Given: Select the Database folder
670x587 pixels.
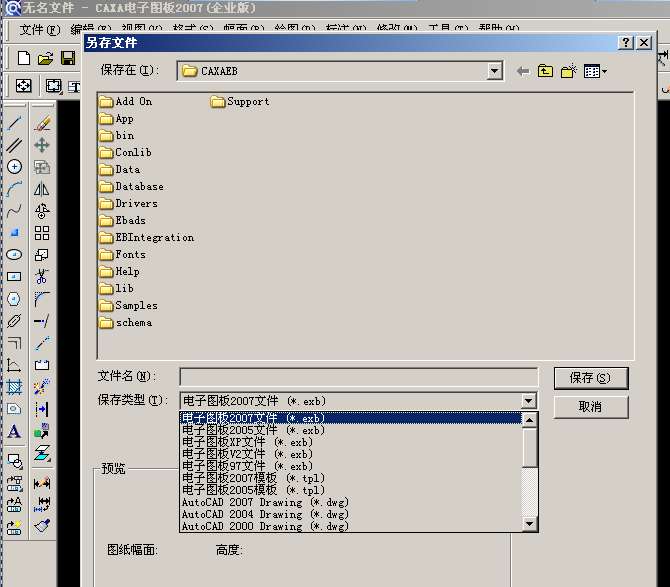Looking at the screenshot, I should (x=131, y=187).
